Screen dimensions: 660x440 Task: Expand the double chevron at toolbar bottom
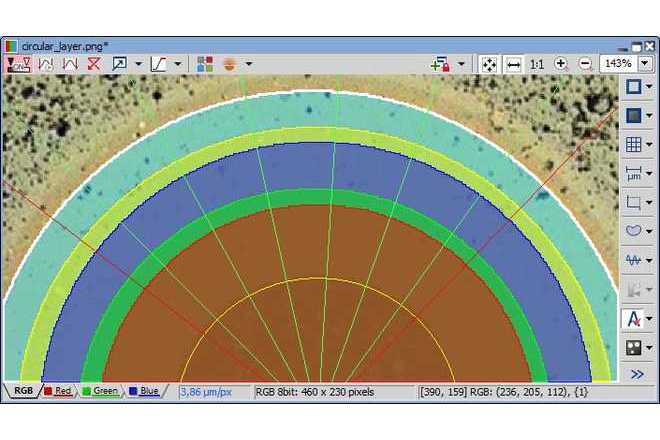point(637,374)
